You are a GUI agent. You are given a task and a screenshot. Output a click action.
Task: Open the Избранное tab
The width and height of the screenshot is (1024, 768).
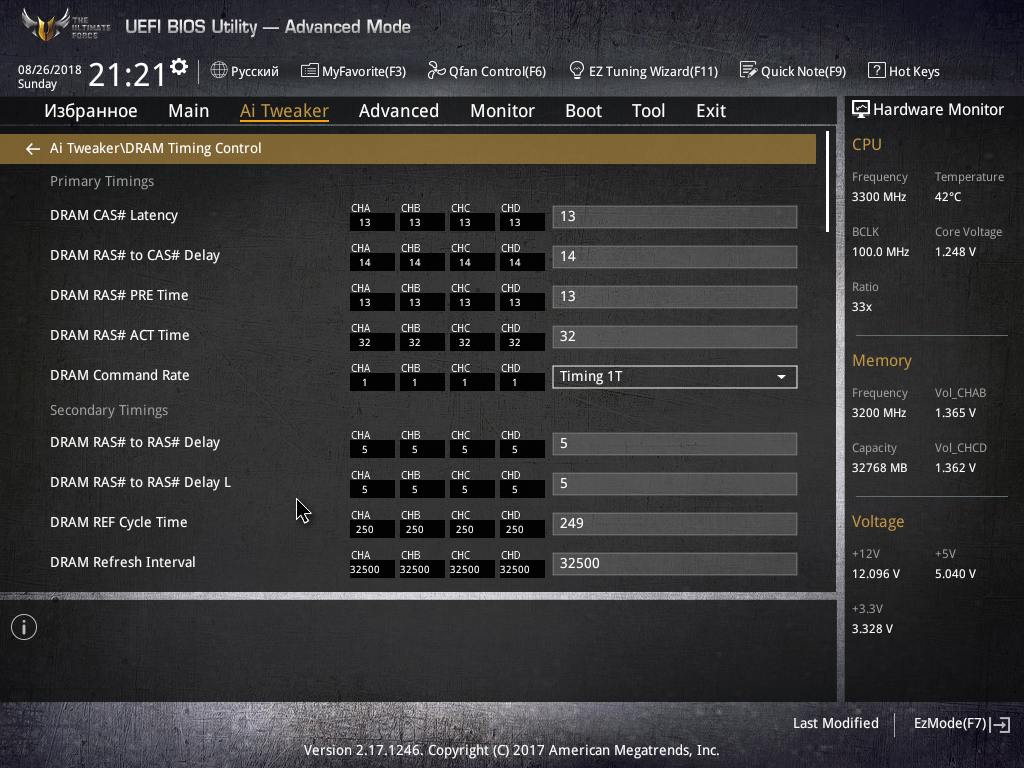[x=91, y=111]
